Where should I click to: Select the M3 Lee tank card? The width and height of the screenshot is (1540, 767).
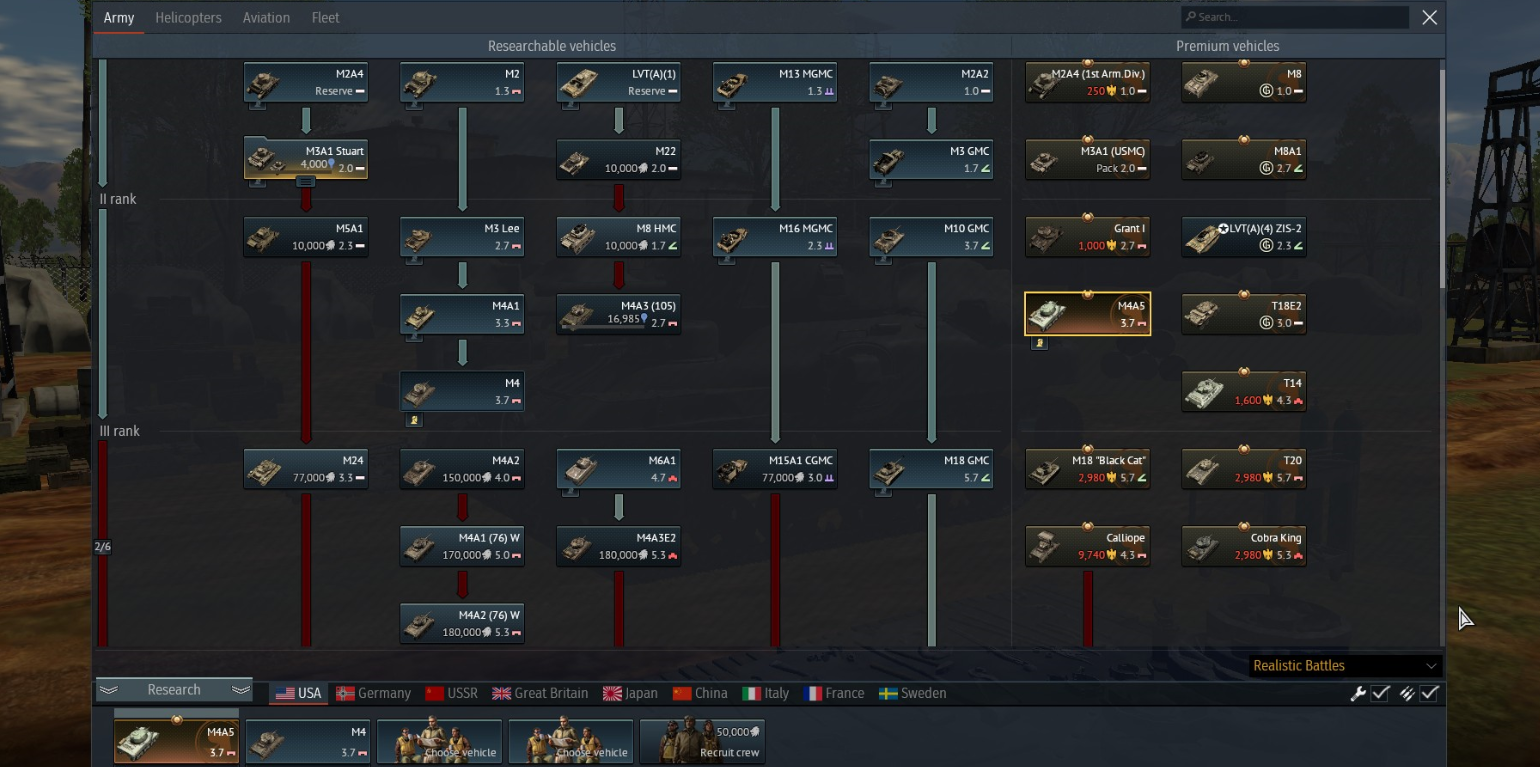[x=462, y=237]
